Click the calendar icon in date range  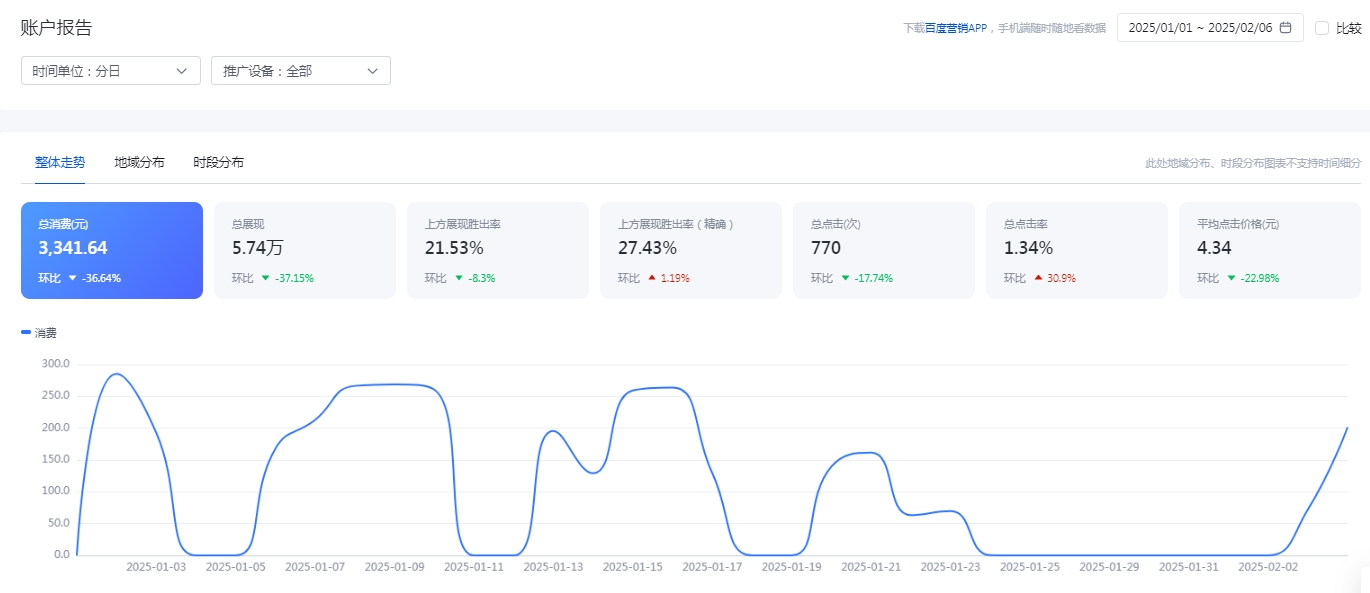(1286, 28)
